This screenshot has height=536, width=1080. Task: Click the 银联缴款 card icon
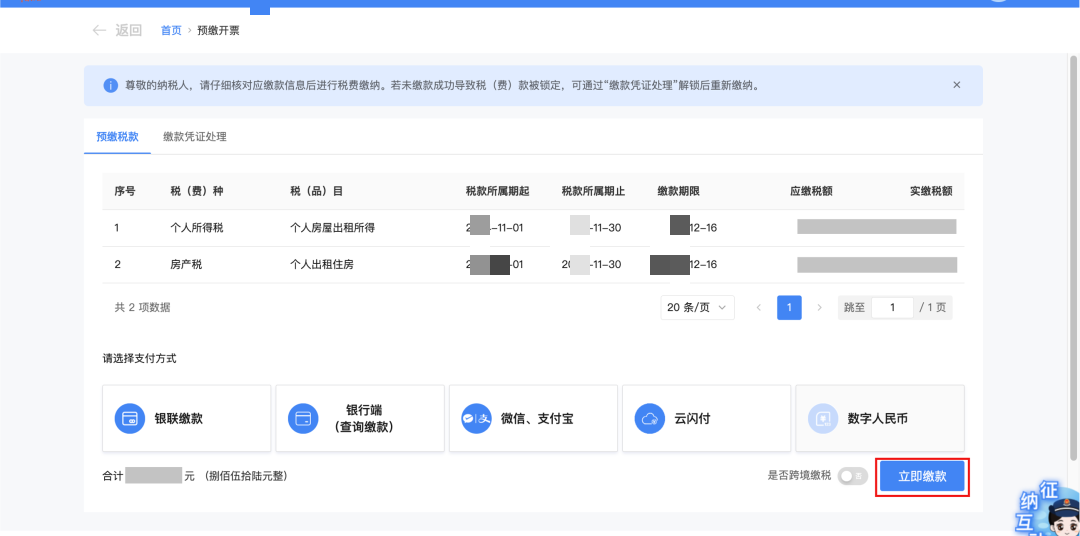(130, 418)
